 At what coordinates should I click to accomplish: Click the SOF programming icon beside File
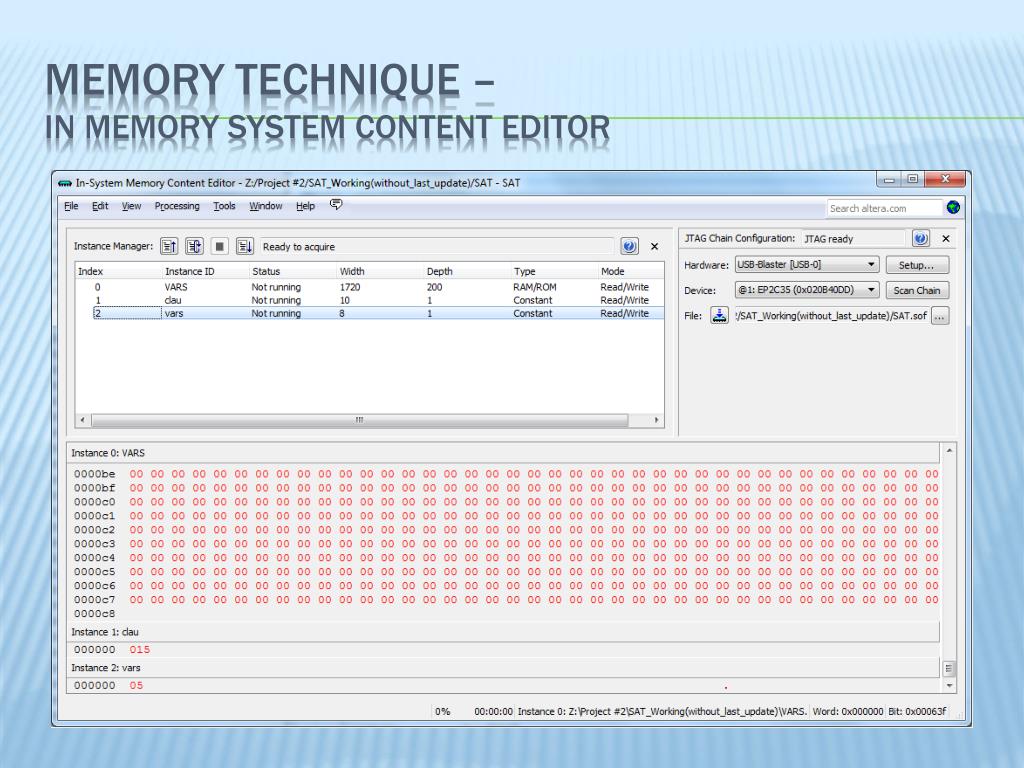click(719, 315)
